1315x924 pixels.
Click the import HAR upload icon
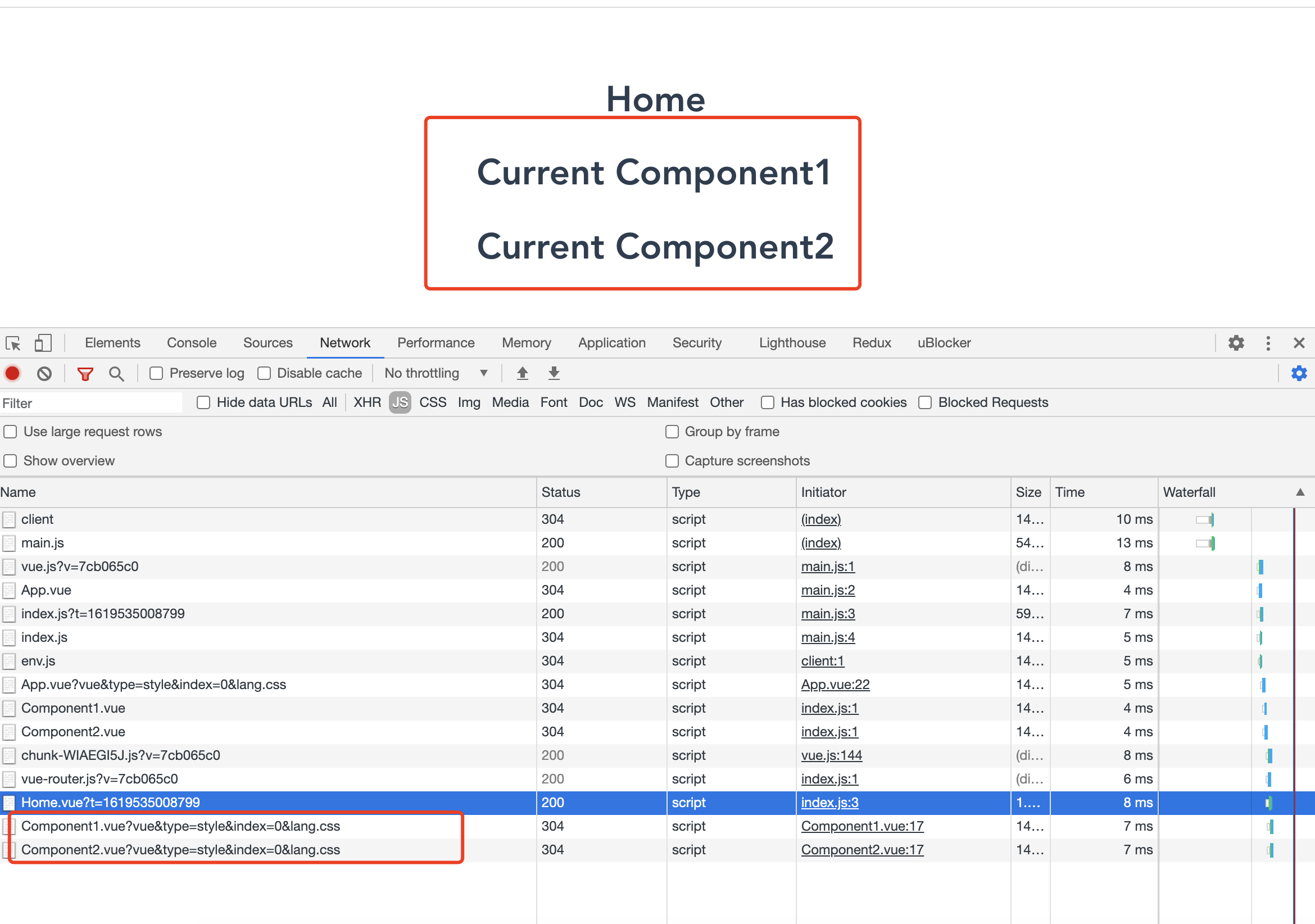point(522,374)
